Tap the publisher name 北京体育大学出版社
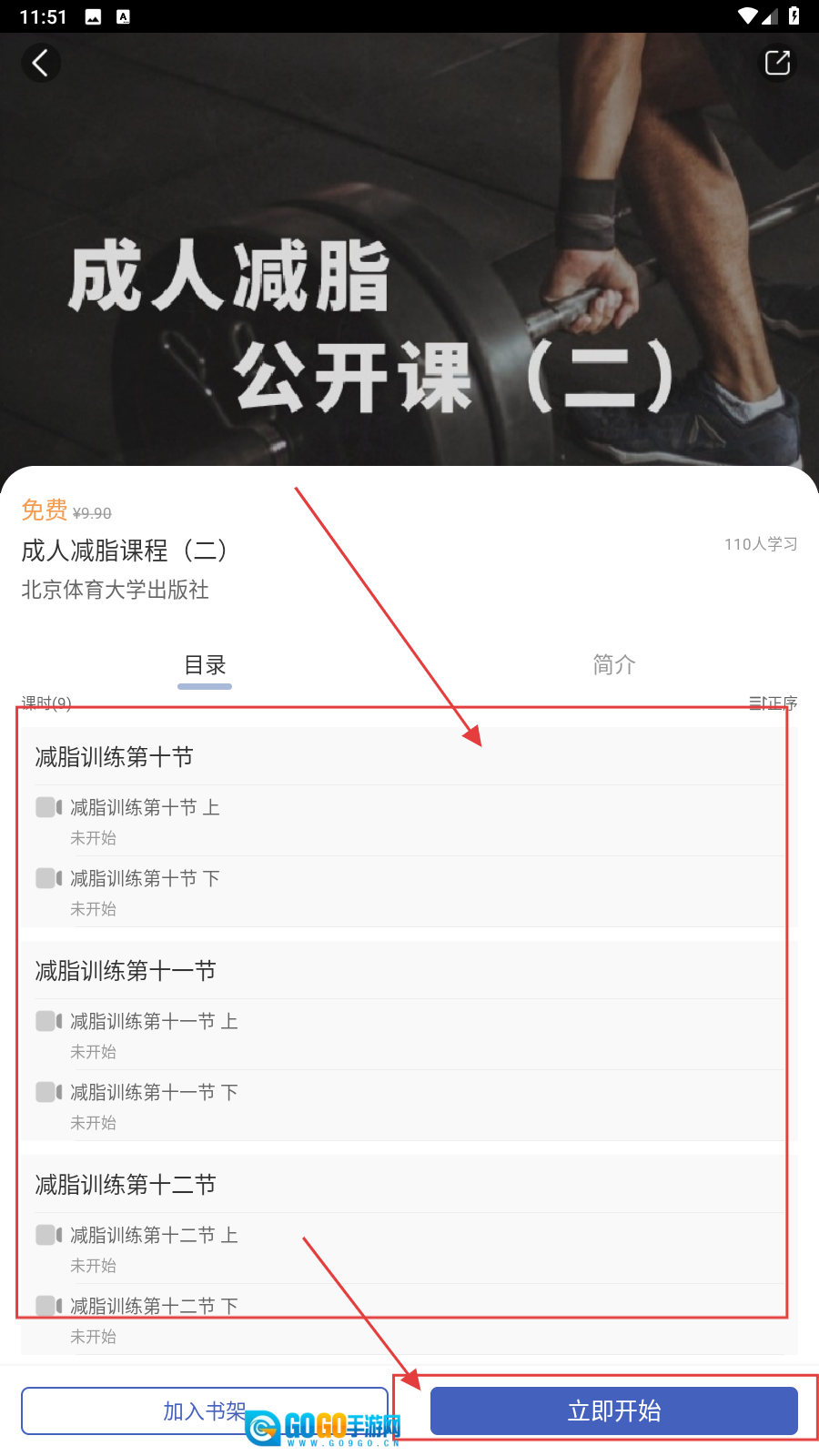 click(x=116, y=590)
